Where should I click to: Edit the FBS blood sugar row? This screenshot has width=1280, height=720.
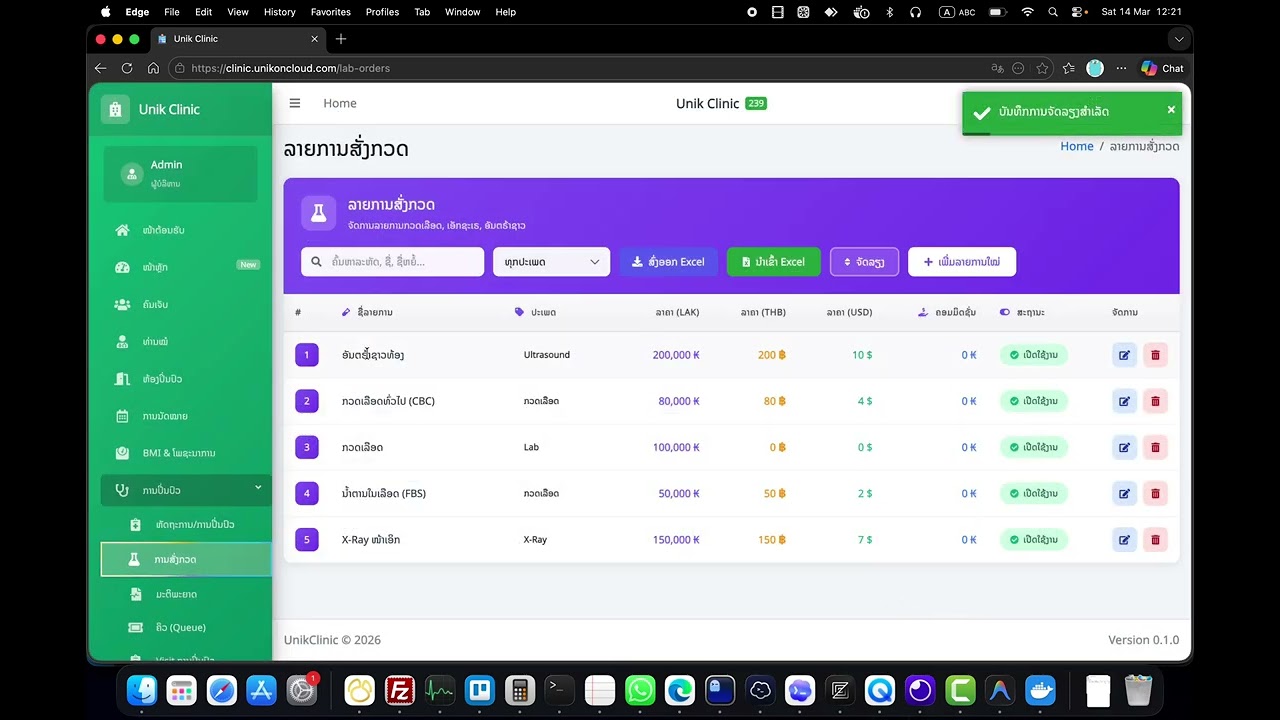(1124, 493)
